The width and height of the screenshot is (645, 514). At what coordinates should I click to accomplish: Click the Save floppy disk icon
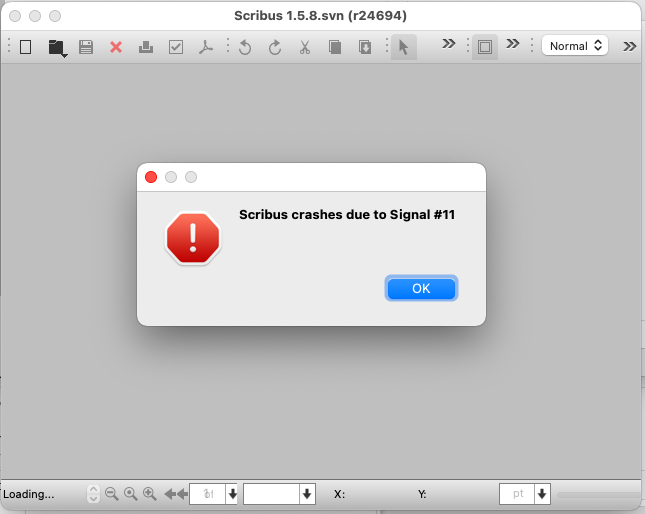pos(86,47)
